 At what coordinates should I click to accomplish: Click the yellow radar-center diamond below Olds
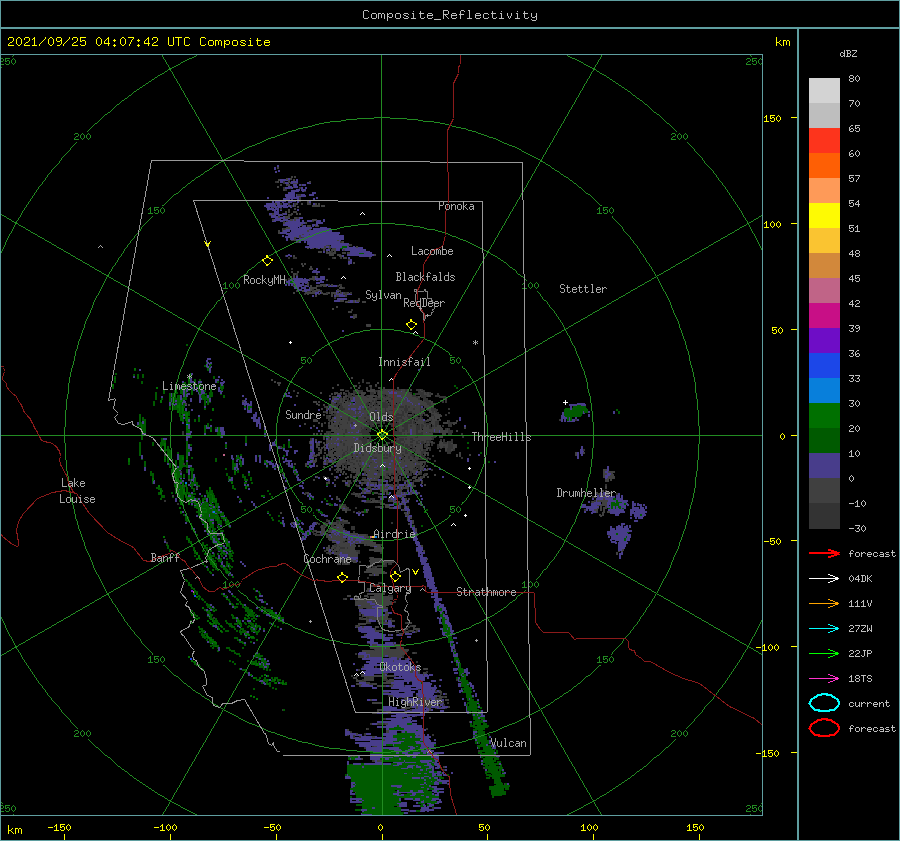point(382,435)
